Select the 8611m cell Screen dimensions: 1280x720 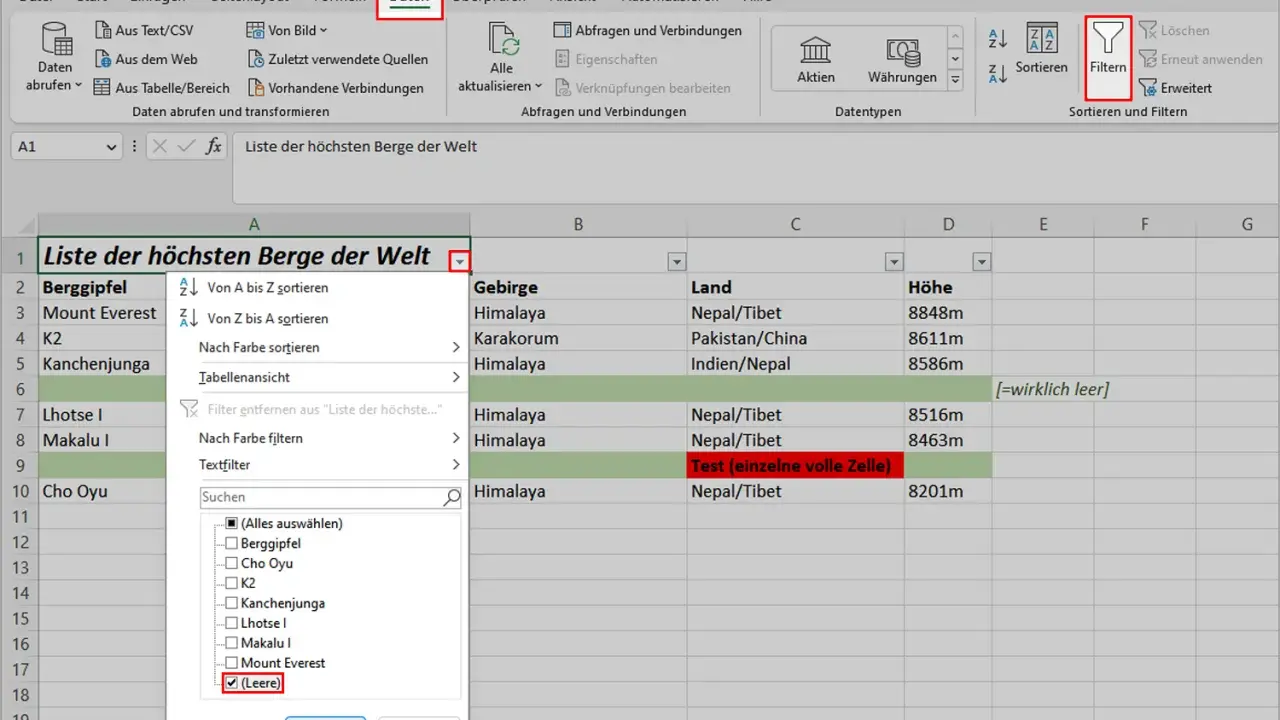click(x=948, y=338)
